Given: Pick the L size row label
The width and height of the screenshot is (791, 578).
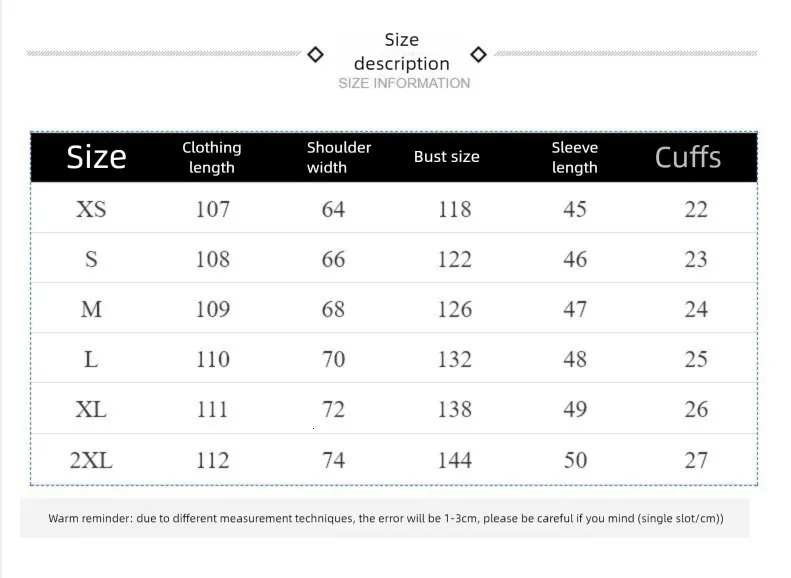Looking at the screenshot, I should pos(91,359).
